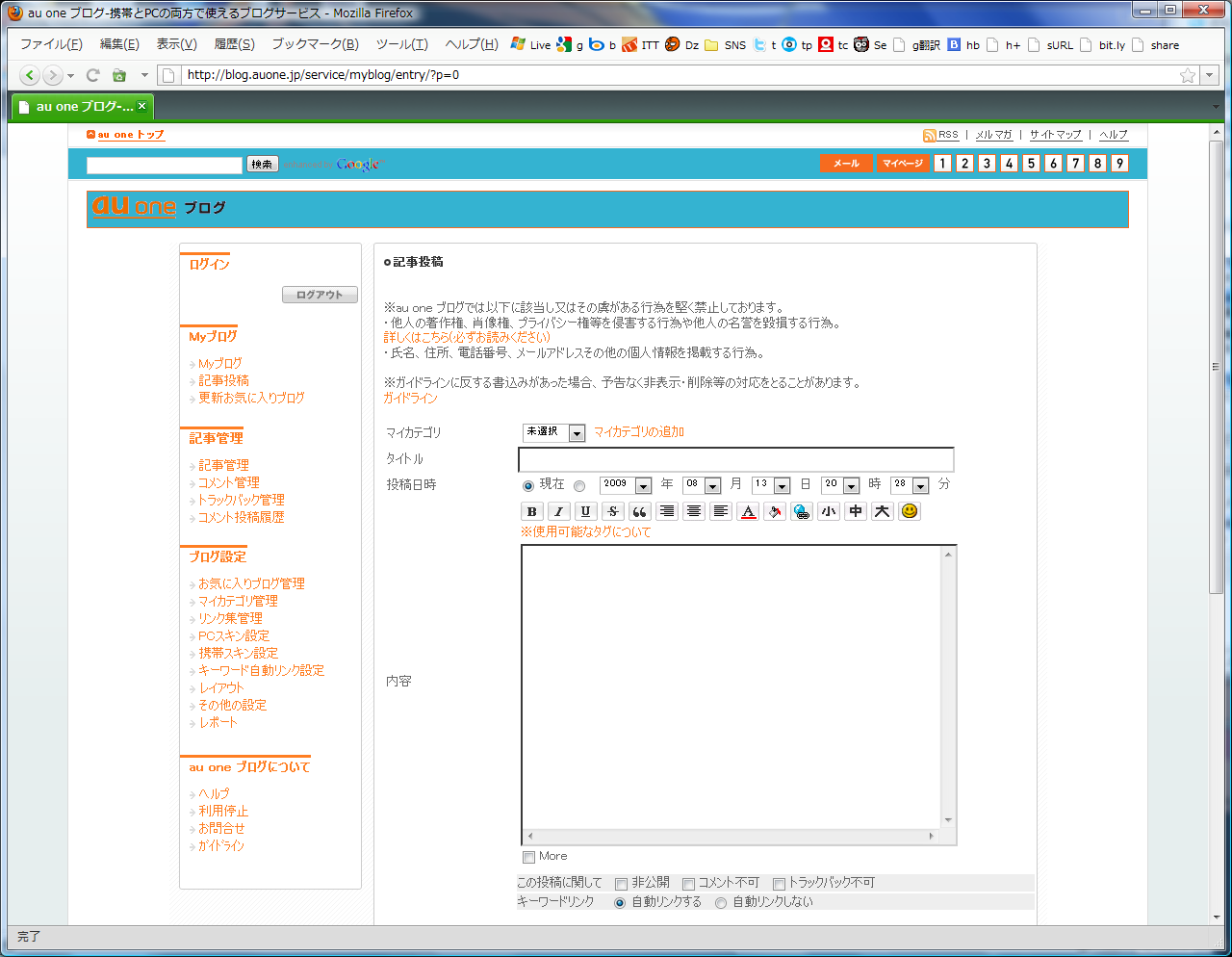The height and width of the screenshot is (957, 1232).
Task: Open the background fill color tool
Action: (775, 511)
